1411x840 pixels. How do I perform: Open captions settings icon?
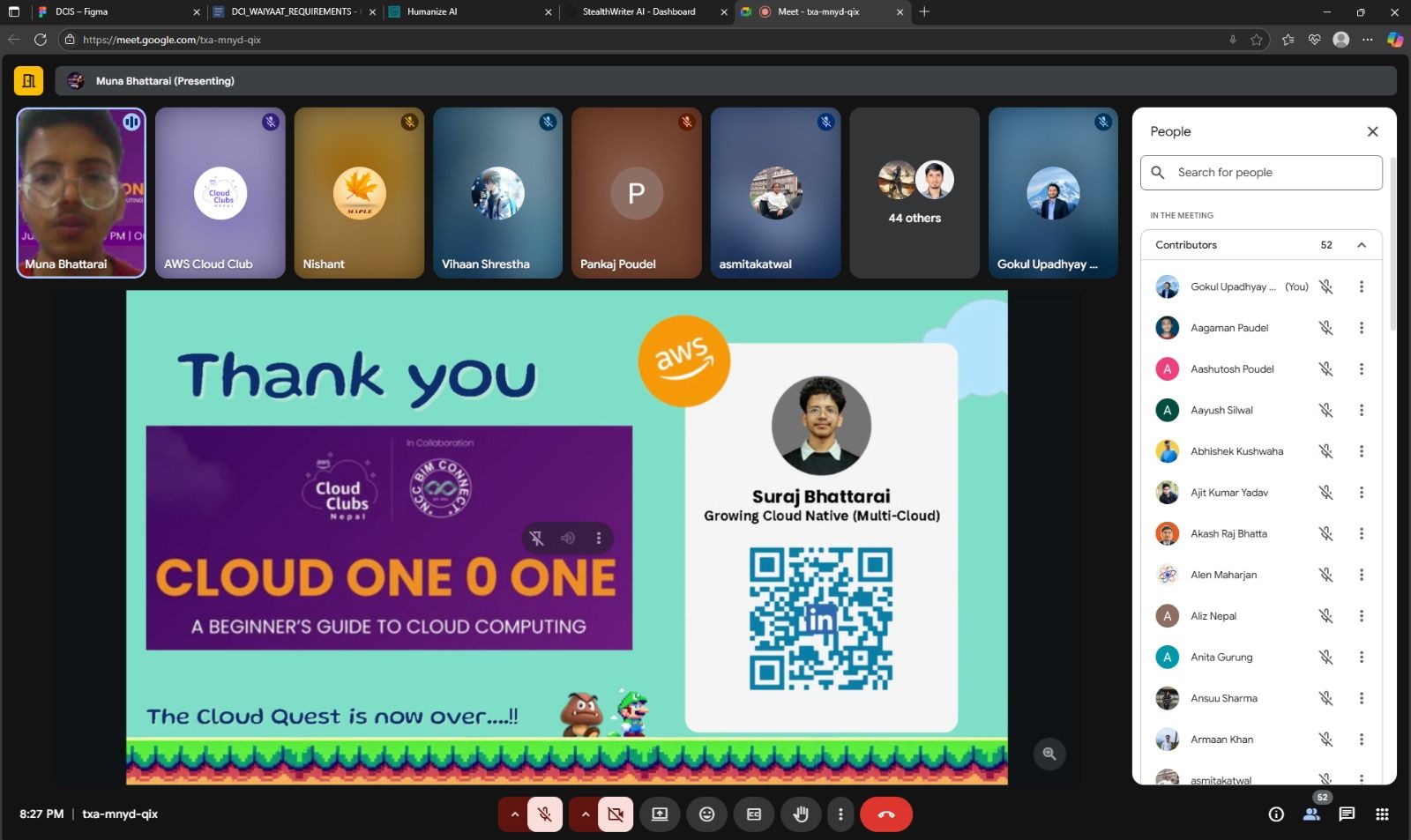click(753, 814)
